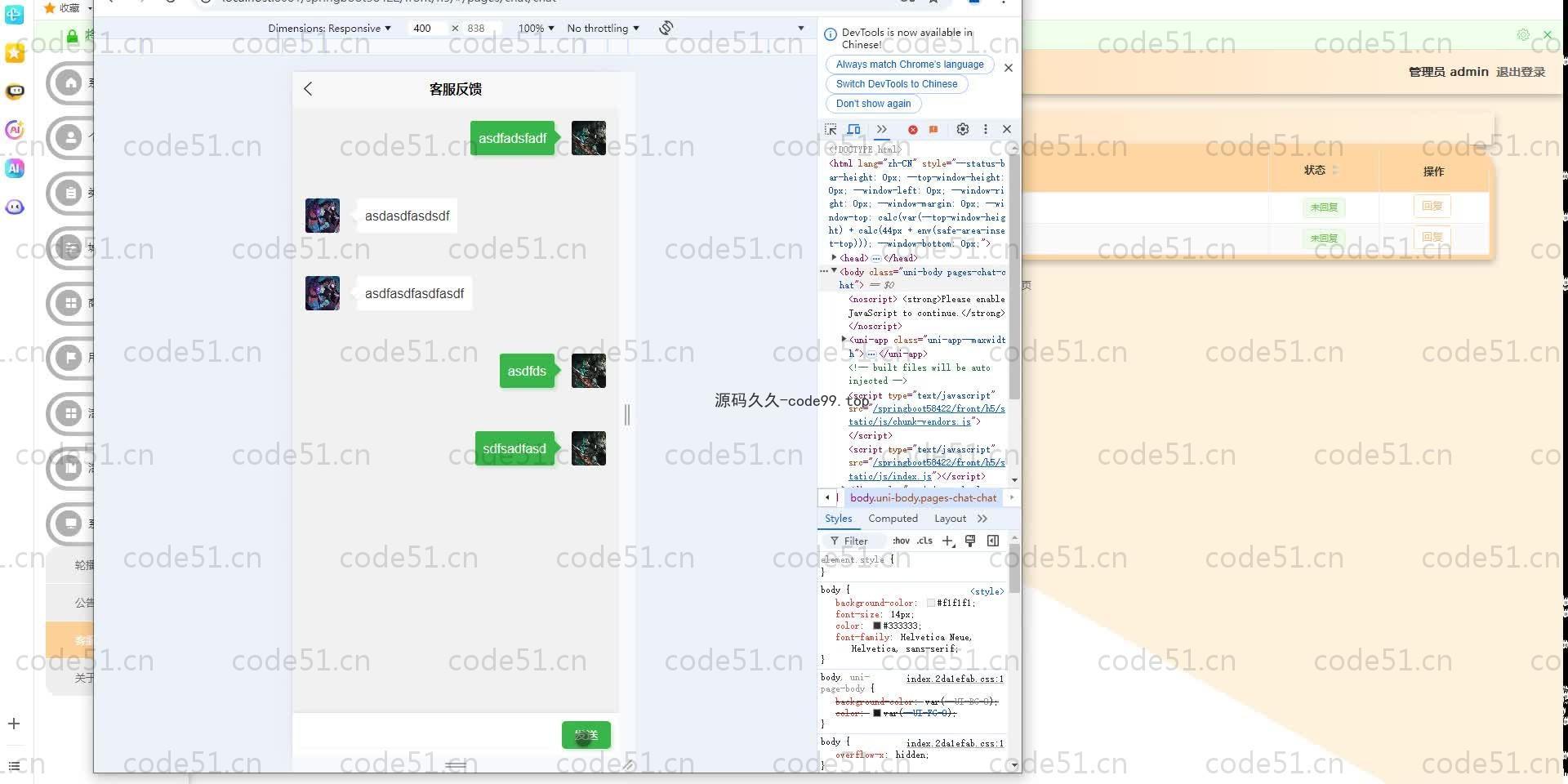This screenshot has height=784, width=1568.
Task: Focus the chat message input field
Action: tap(427, 735)
